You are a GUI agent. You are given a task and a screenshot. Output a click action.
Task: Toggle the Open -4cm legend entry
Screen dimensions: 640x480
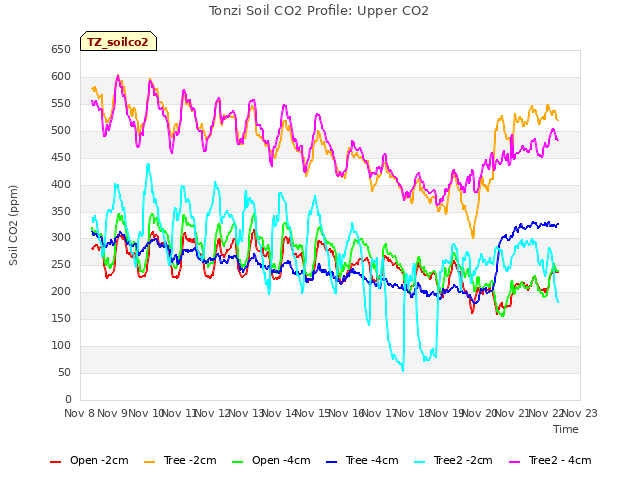(271, 460)
